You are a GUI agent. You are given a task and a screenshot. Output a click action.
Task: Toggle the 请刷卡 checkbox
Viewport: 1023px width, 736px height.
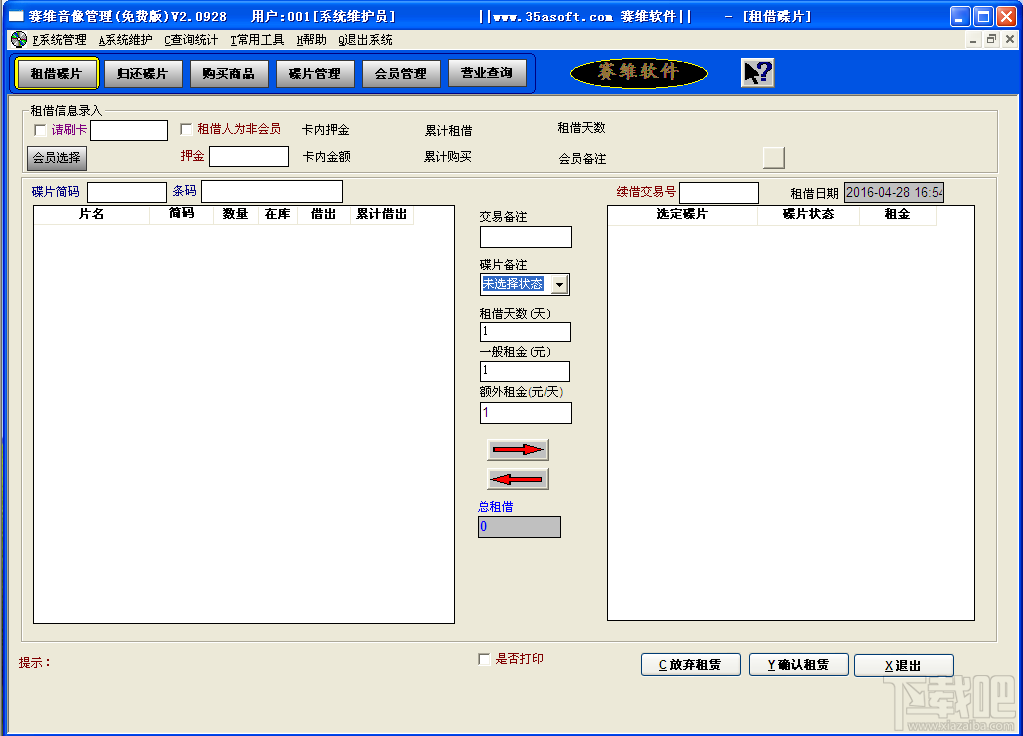[40, 130]
